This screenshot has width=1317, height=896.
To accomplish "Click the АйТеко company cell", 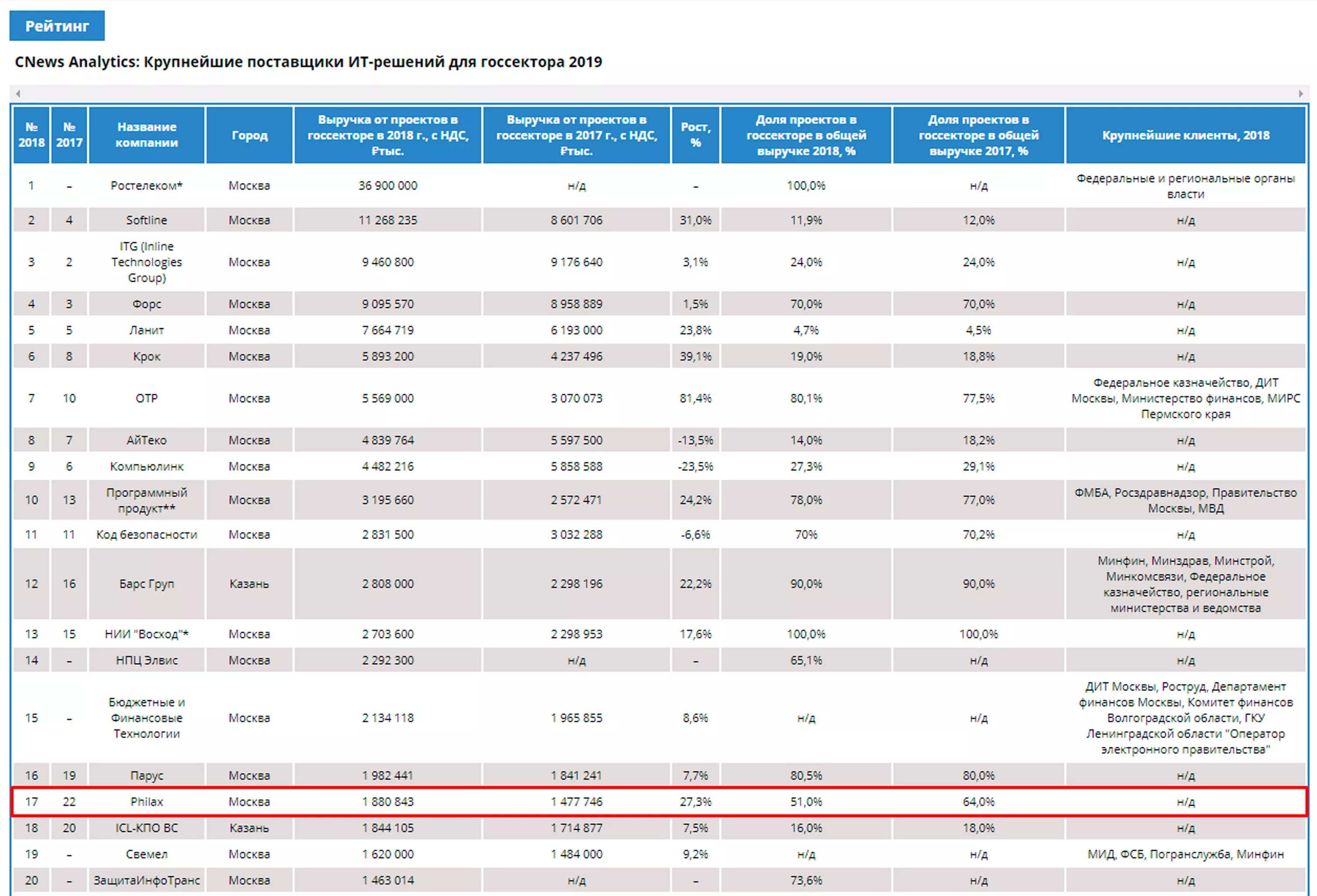I will pos(147,440).
